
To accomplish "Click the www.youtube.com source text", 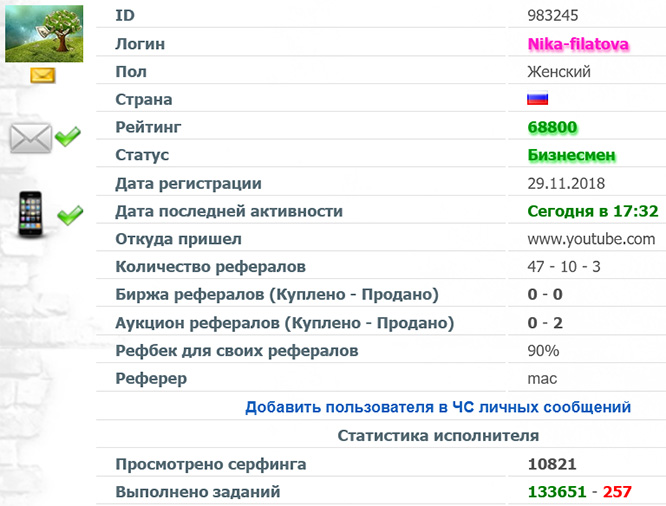I will tap(591, 239).
